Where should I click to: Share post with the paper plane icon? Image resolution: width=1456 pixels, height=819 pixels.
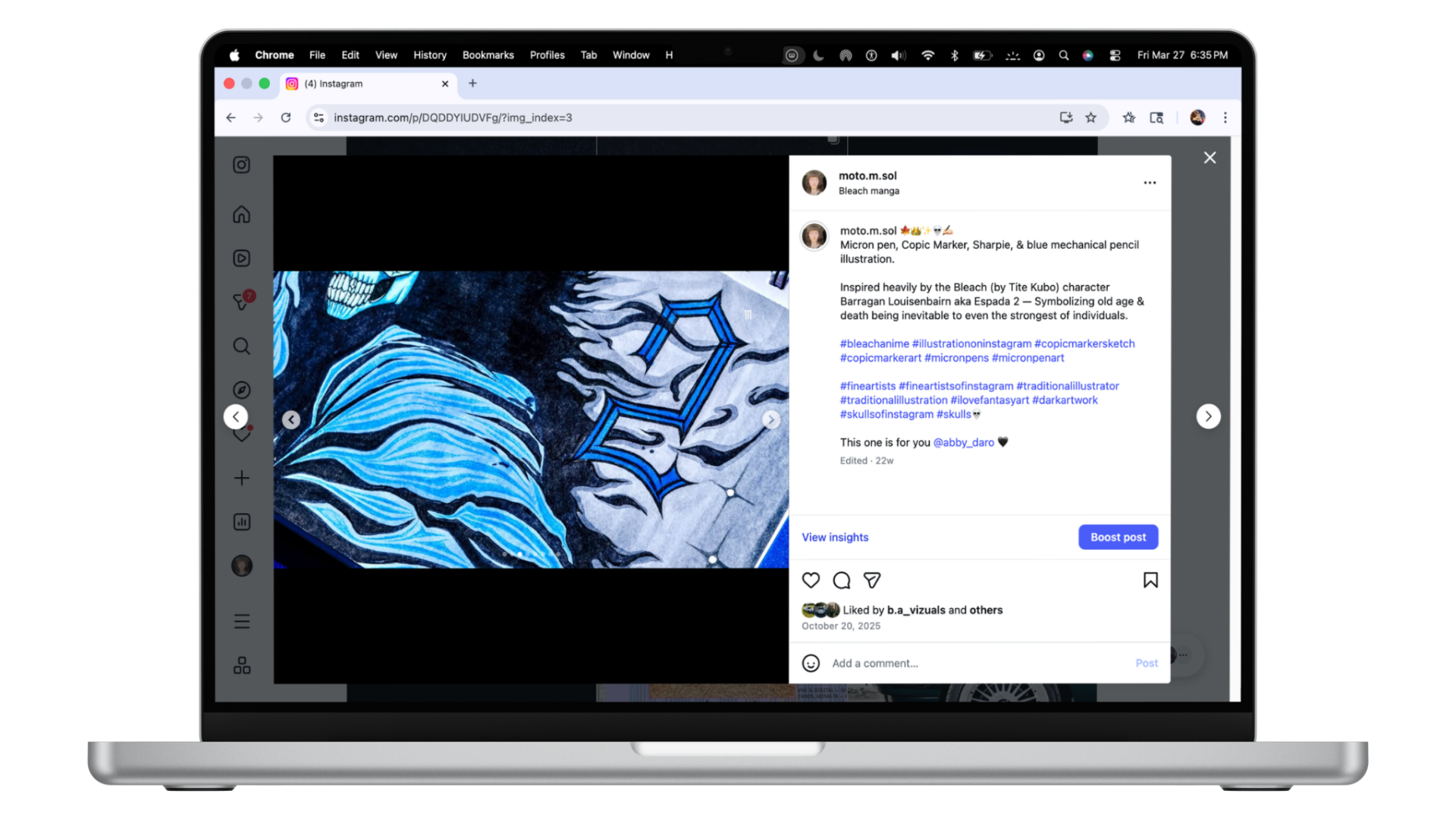[872, 581]
